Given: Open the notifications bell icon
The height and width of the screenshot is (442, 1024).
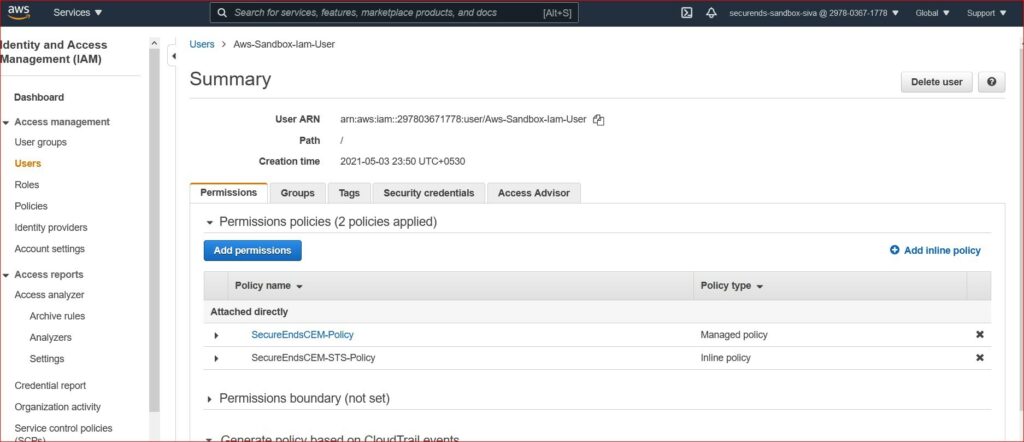Looking at the screenshot, I should 711,12.
